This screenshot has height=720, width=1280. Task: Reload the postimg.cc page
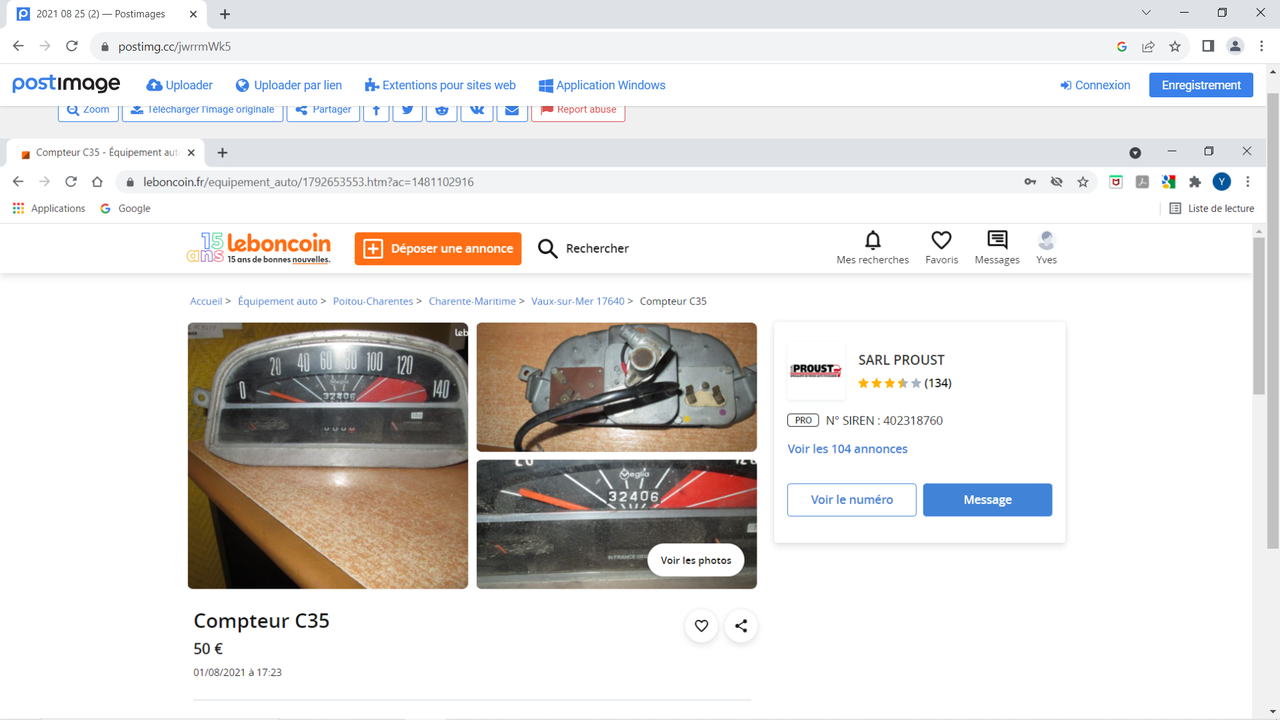point(72,46)
